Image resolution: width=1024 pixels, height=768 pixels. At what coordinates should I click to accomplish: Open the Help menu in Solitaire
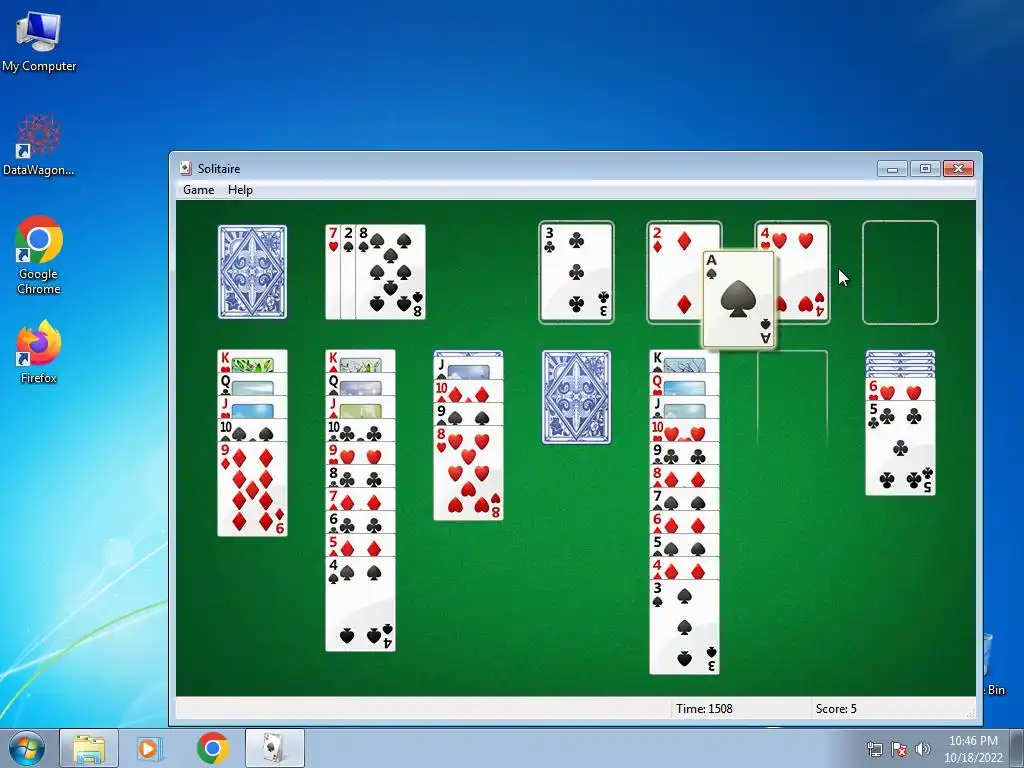point(240,190)
